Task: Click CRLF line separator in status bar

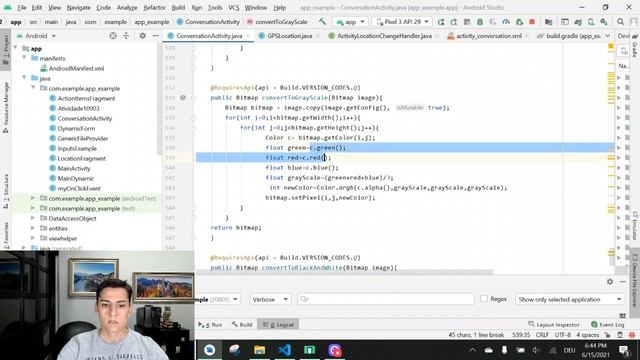Action: tap(542, 335)
